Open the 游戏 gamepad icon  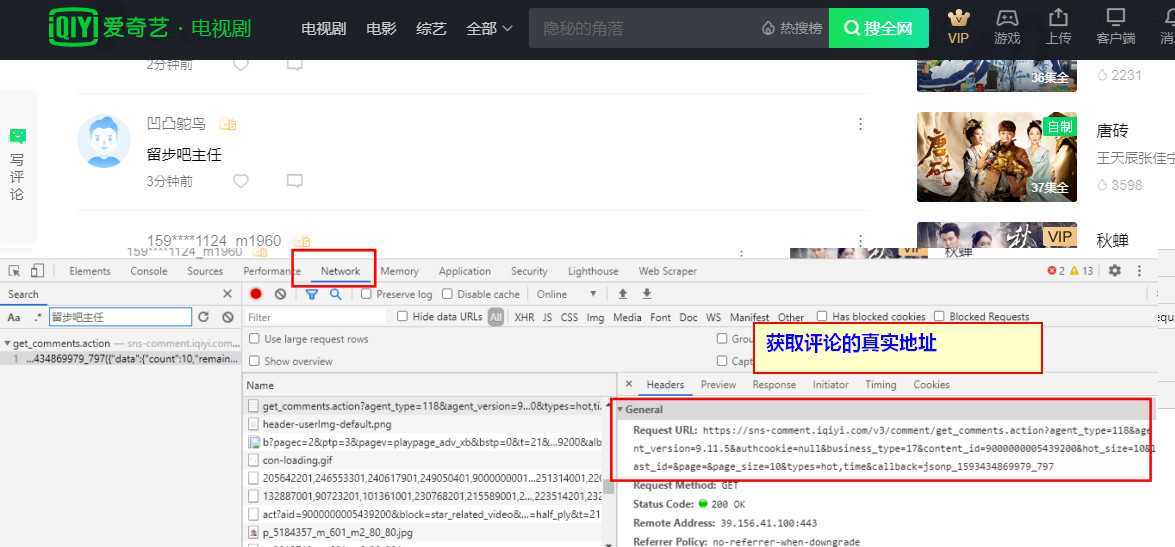pyautogui.click(x=1007, y=28)
